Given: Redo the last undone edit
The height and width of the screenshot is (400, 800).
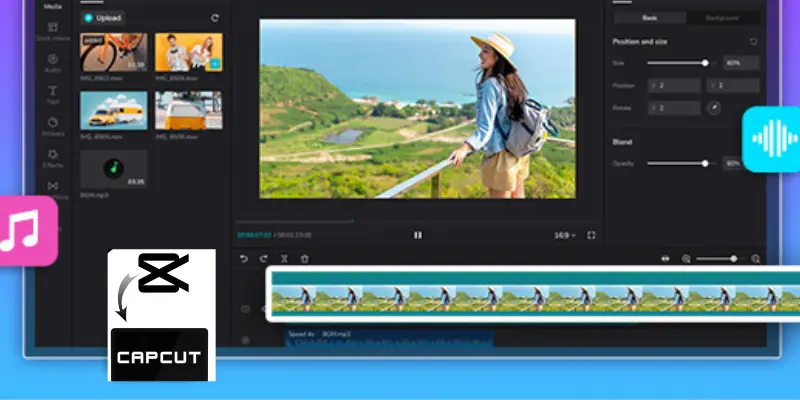Looking at the screenshot, I should click(x=263, y=259).
